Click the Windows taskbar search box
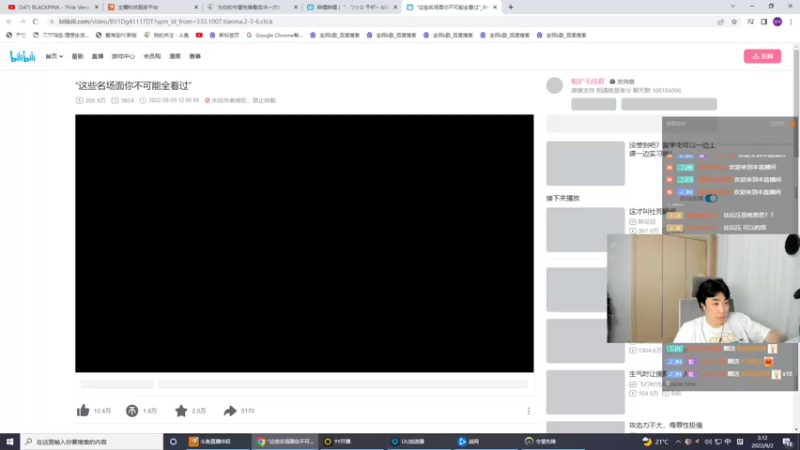The height and width of the screenshot is (450, 800). click(92, 441)
